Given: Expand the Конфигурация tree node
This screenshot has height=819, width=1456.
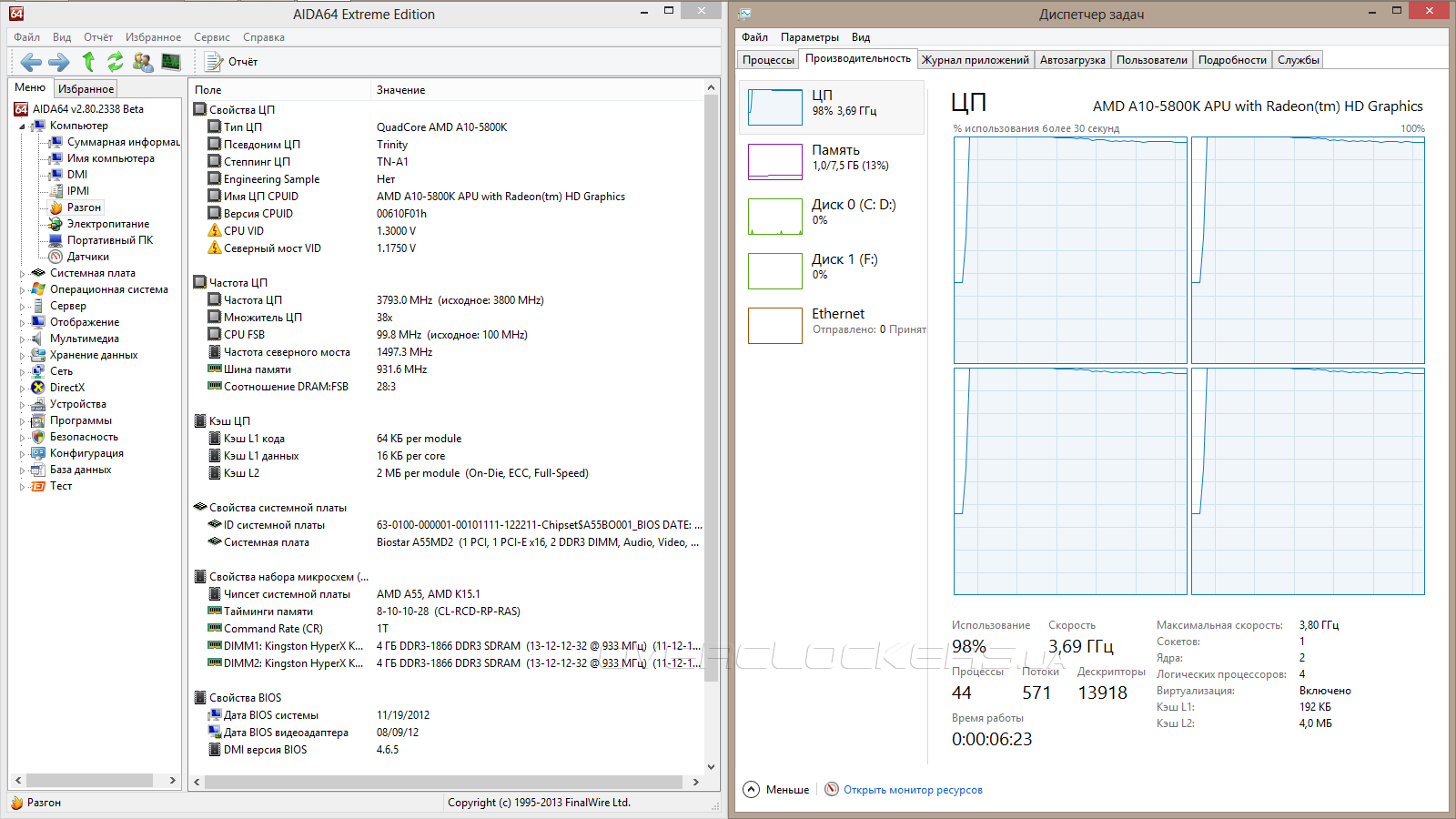Looking at the screenshot, I should pyautogui.click(x=23, y=453).
